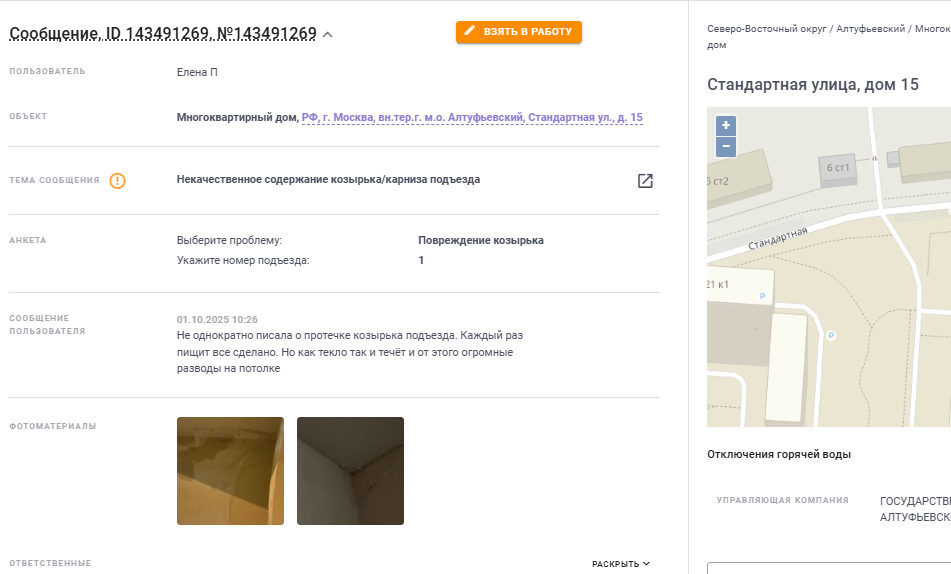Zoom out the map with minus button
Image resolution: width=951 pixels, height=574 pixels.
(x=726, y=146)
